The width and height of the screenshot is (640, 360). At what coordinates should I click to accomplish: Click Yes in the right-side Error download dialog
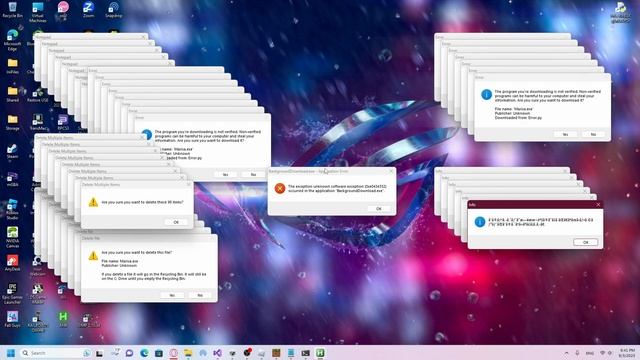click(x=565, y=134)
